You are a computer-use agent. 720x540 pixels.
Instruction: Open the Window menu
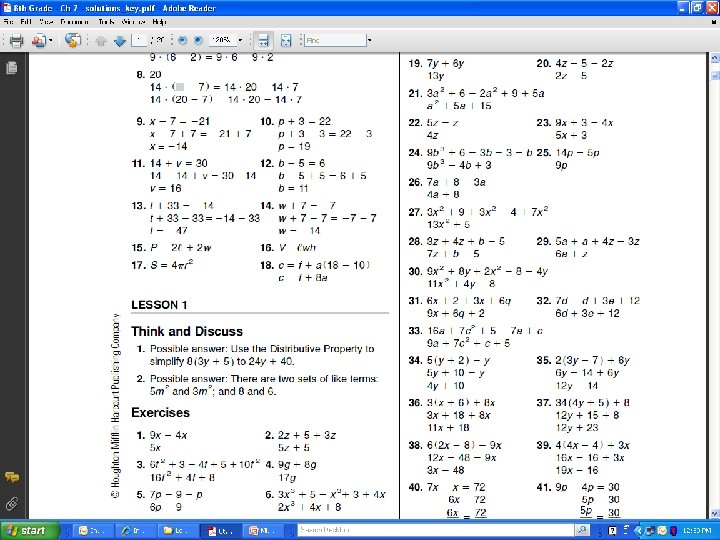134,22
